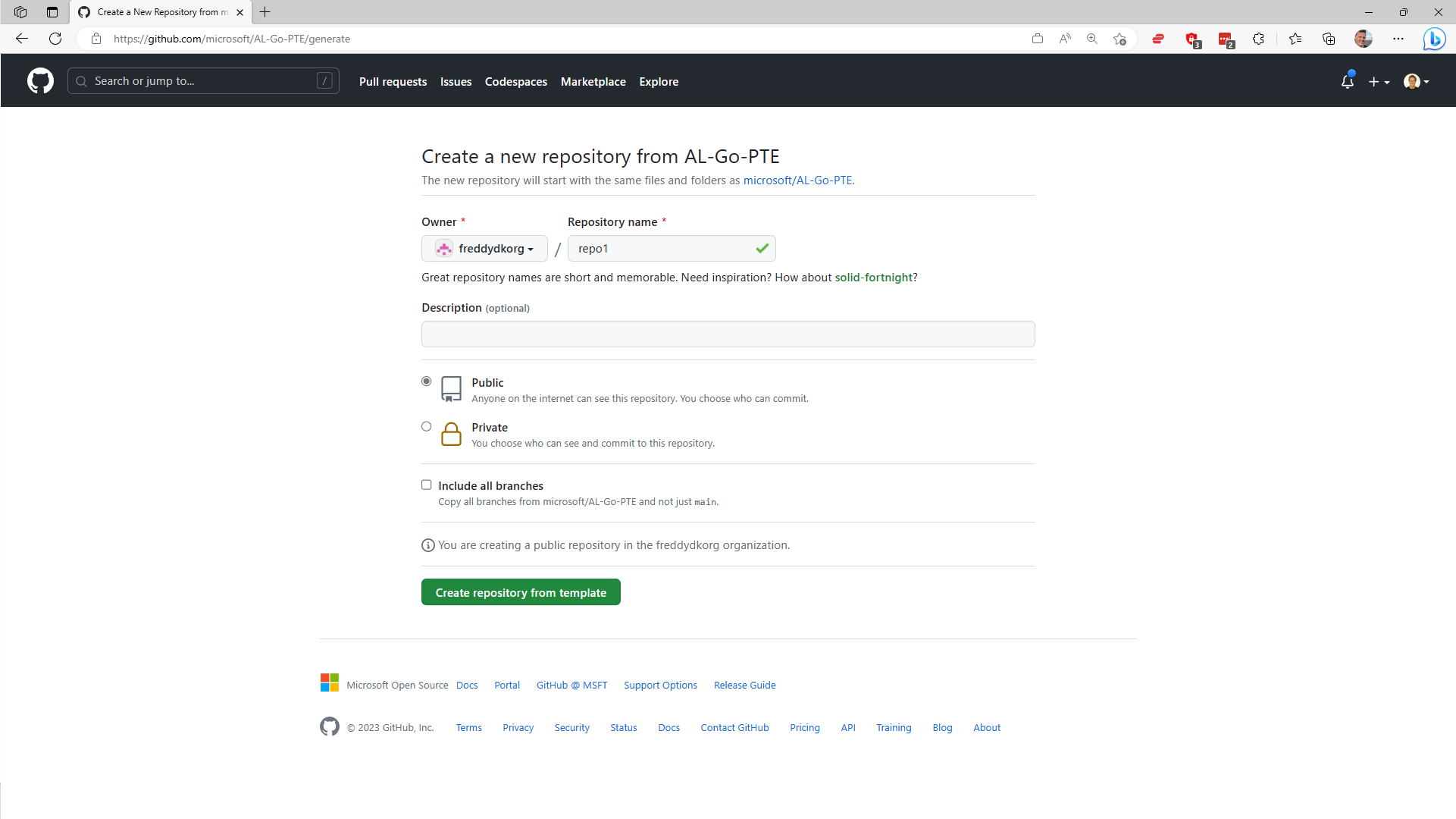Switch to the Pull requests menu
The width and height of the screenshot is (1456, 819).
393,82
